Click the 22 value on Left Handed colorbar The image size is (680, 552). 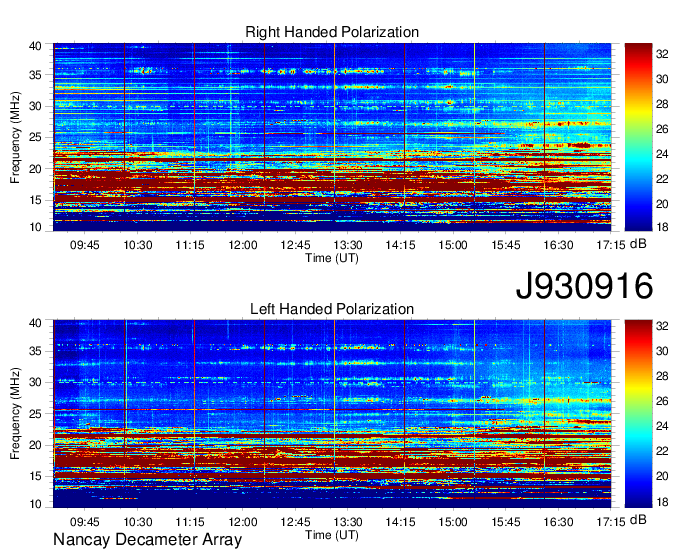coord(662,451)
